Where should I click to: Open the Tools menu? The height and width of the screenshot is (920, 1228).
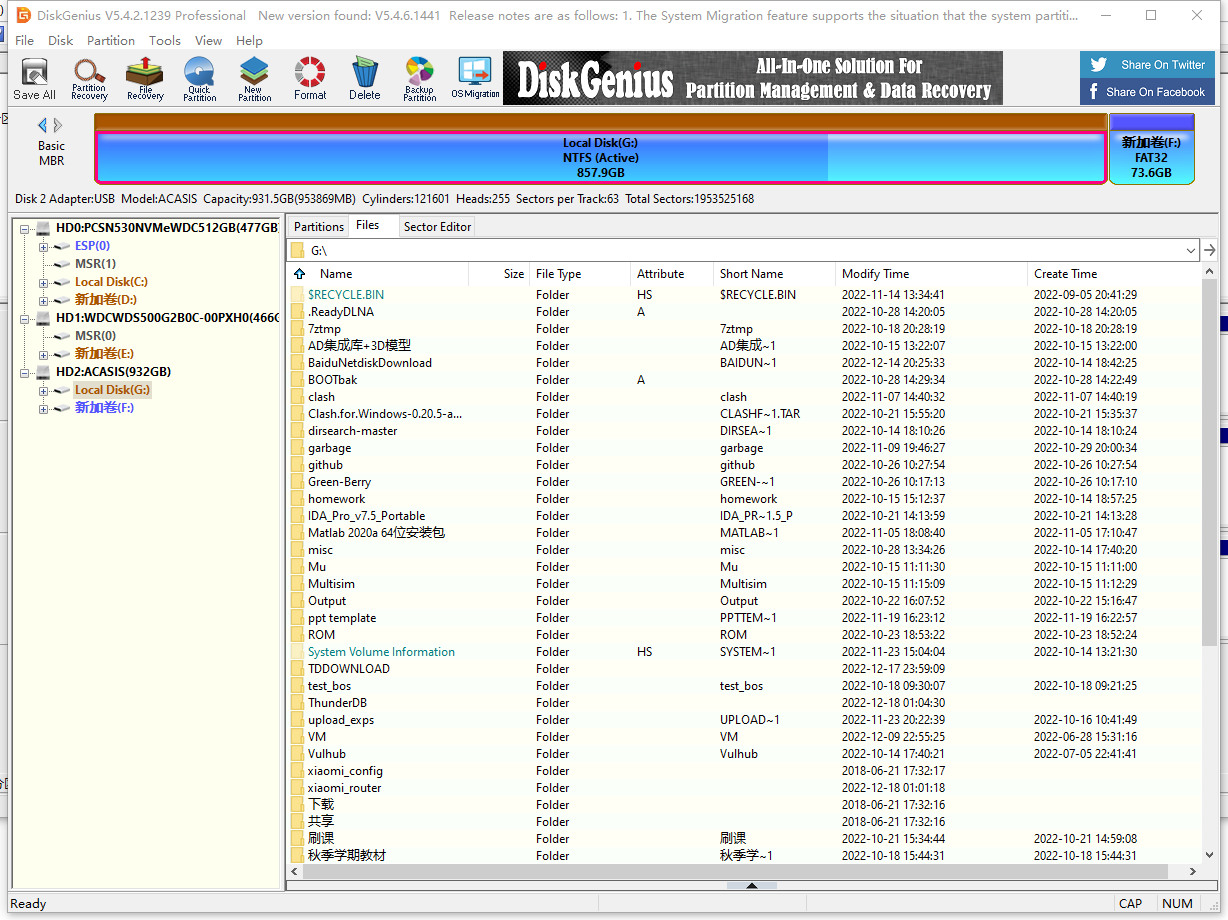[x=165, y=40]
